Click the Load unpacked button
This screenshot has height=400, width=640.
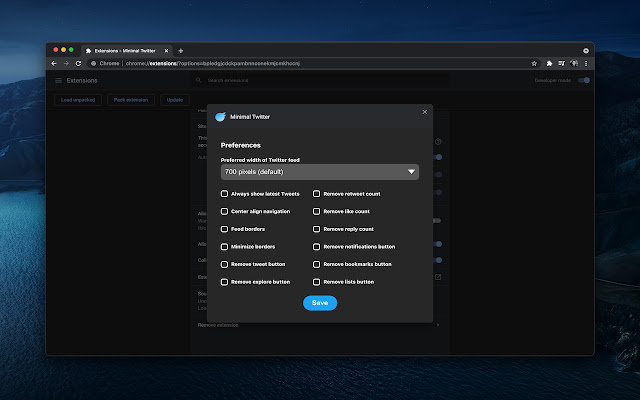[x=76, y=100]
